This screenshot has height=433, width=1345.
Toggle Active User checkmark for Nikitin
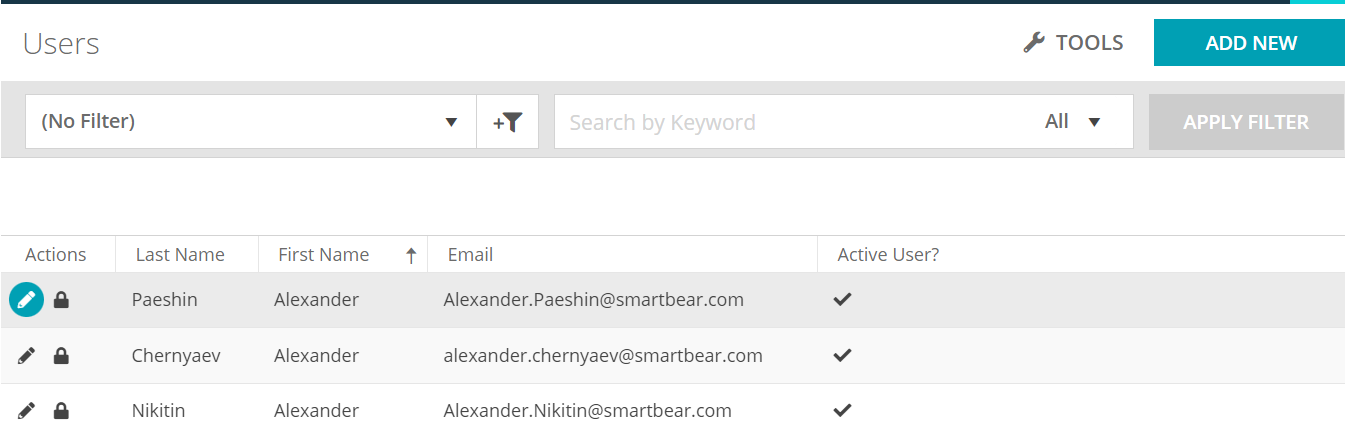(843, 410)
